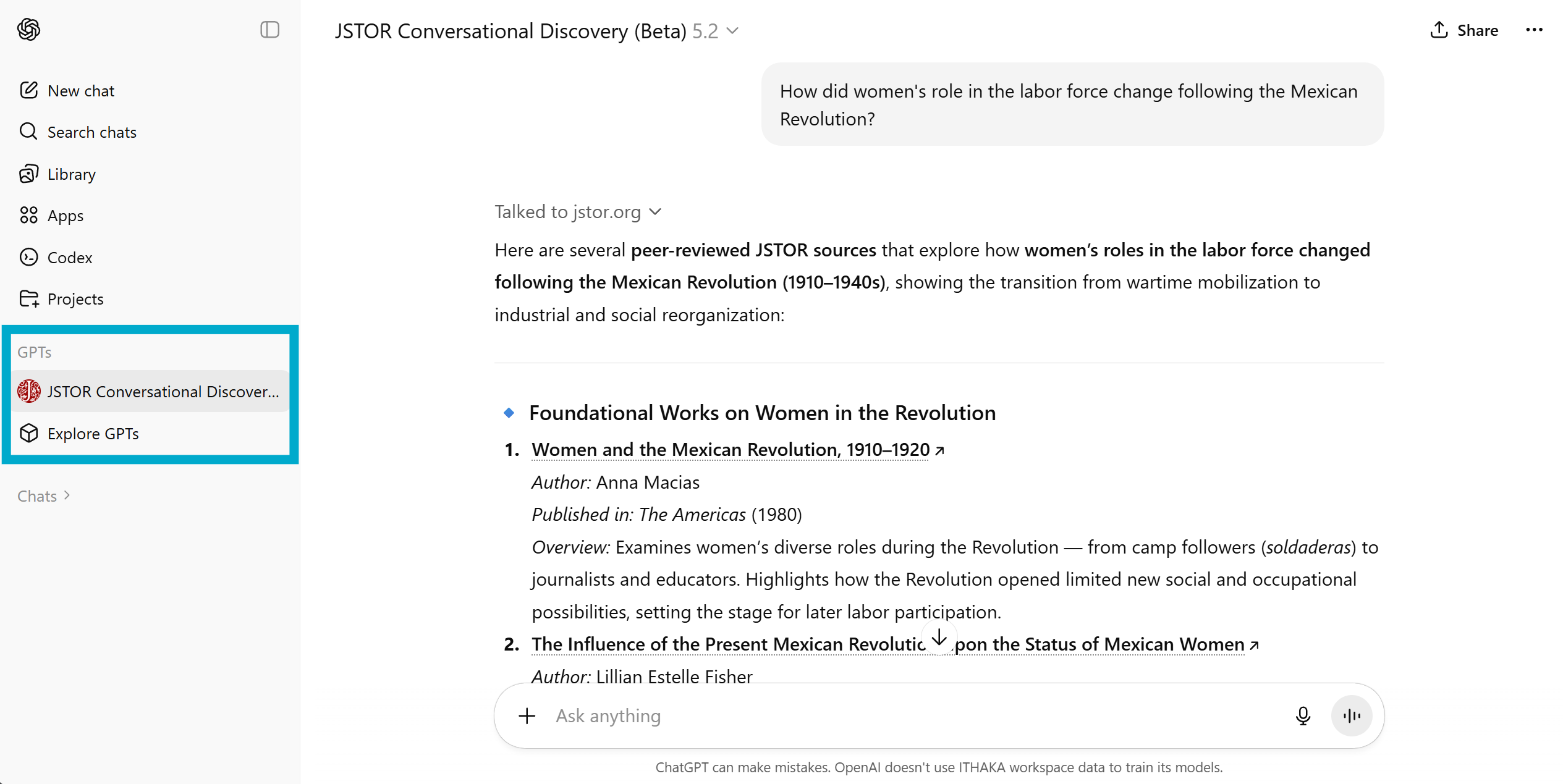Click the scroll-to-bottom arrow button
1563x784 pixels.
[939, 637]
